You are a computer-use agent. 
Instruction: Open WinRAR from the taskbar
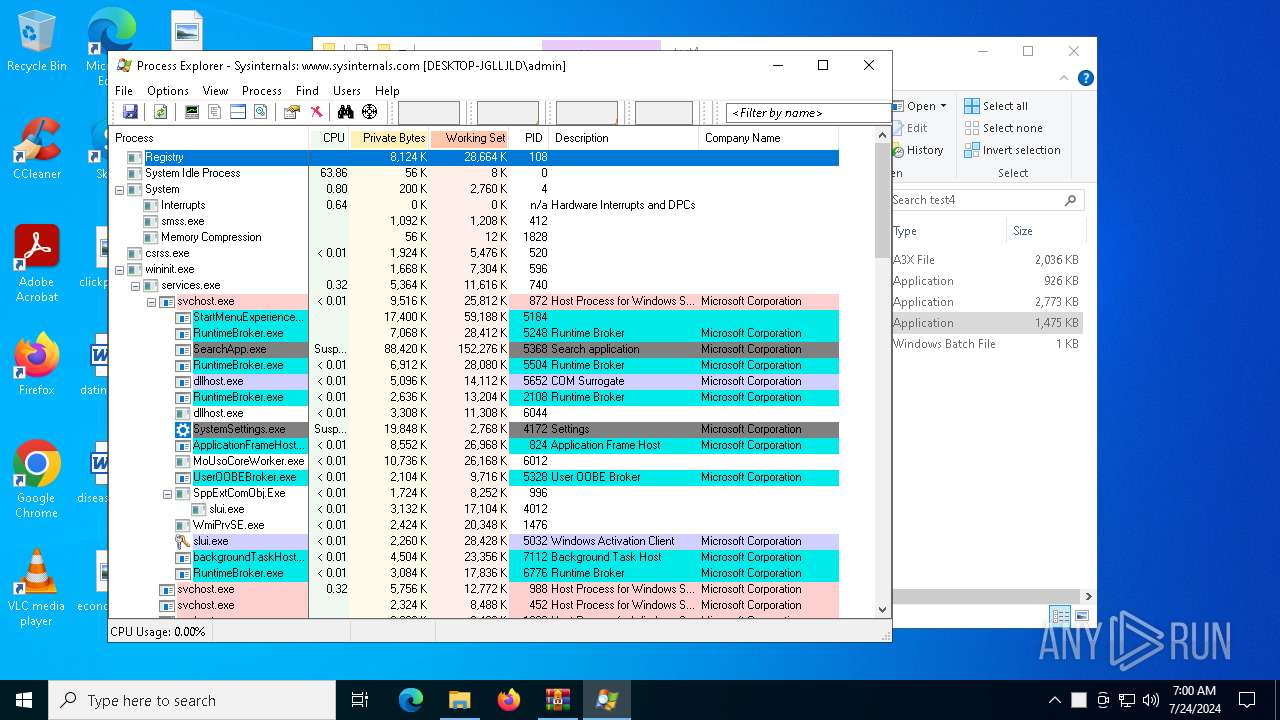557,700
